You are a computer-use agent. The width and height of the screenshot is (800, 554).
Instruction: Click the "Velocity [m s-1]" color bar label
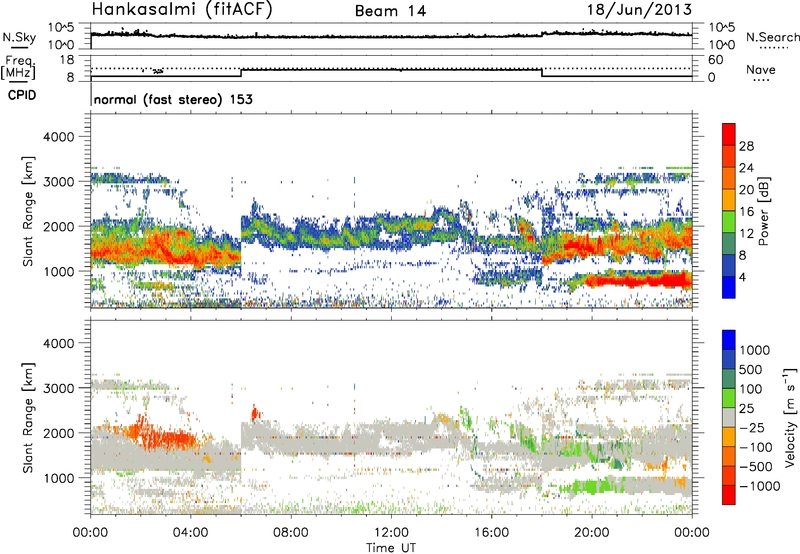coord(790,417)
